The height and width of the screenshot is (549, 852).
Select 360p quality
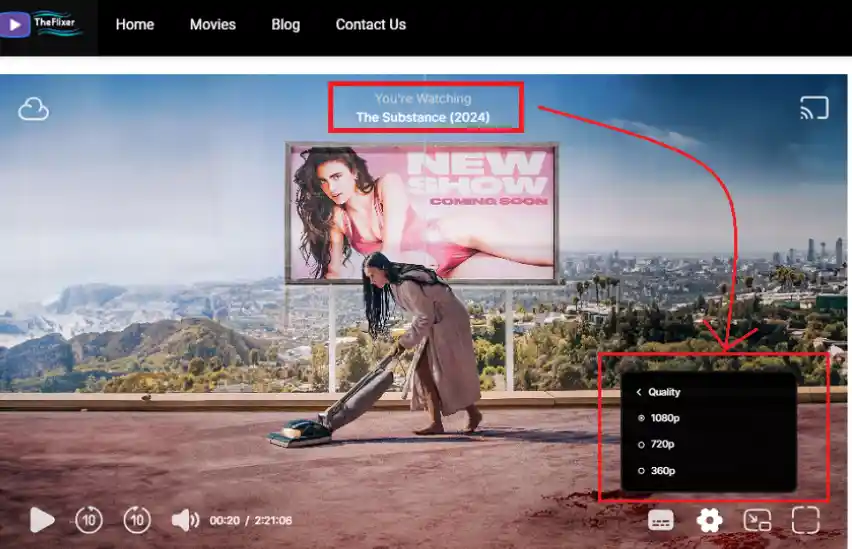point(656,471)
